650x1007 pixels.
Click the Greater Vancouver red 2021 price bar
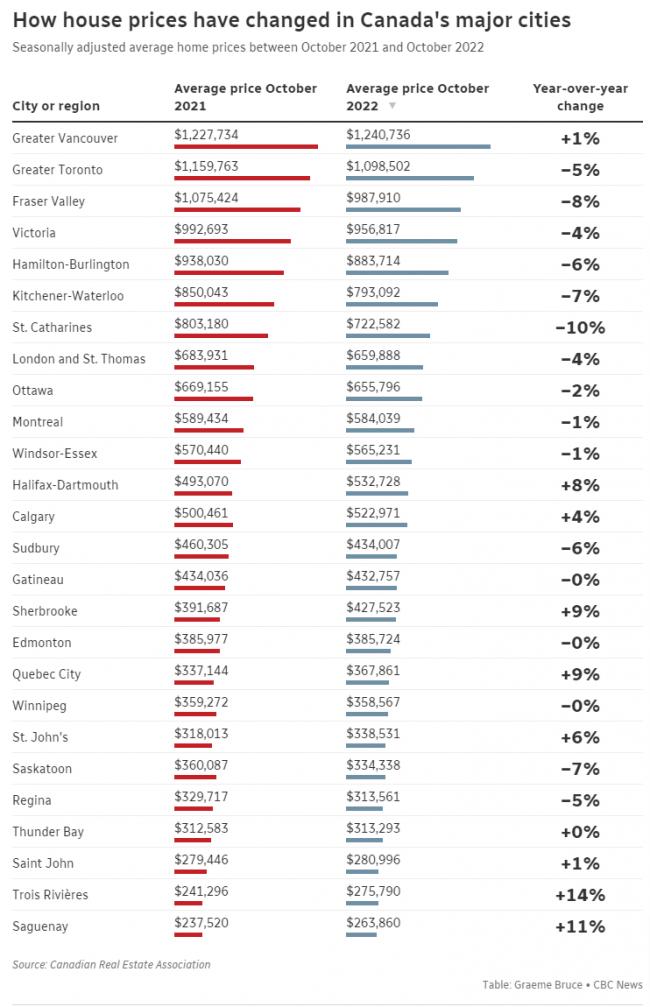click(246, 146)
